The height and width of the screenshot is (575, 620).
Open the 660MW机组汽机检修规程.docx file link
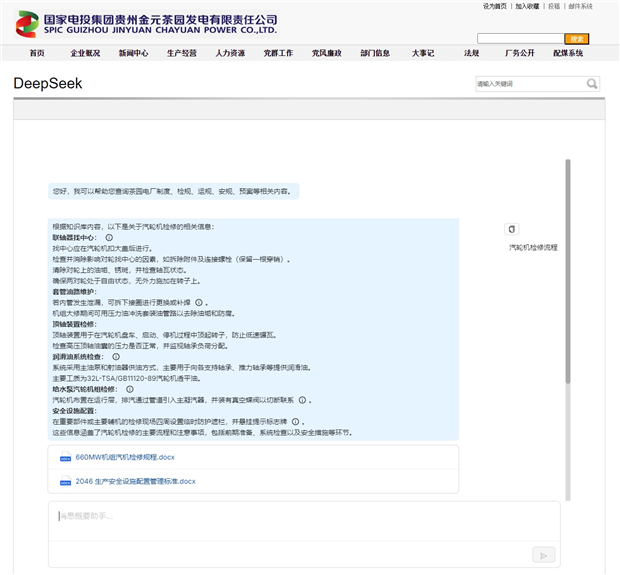tap(125, 457)
